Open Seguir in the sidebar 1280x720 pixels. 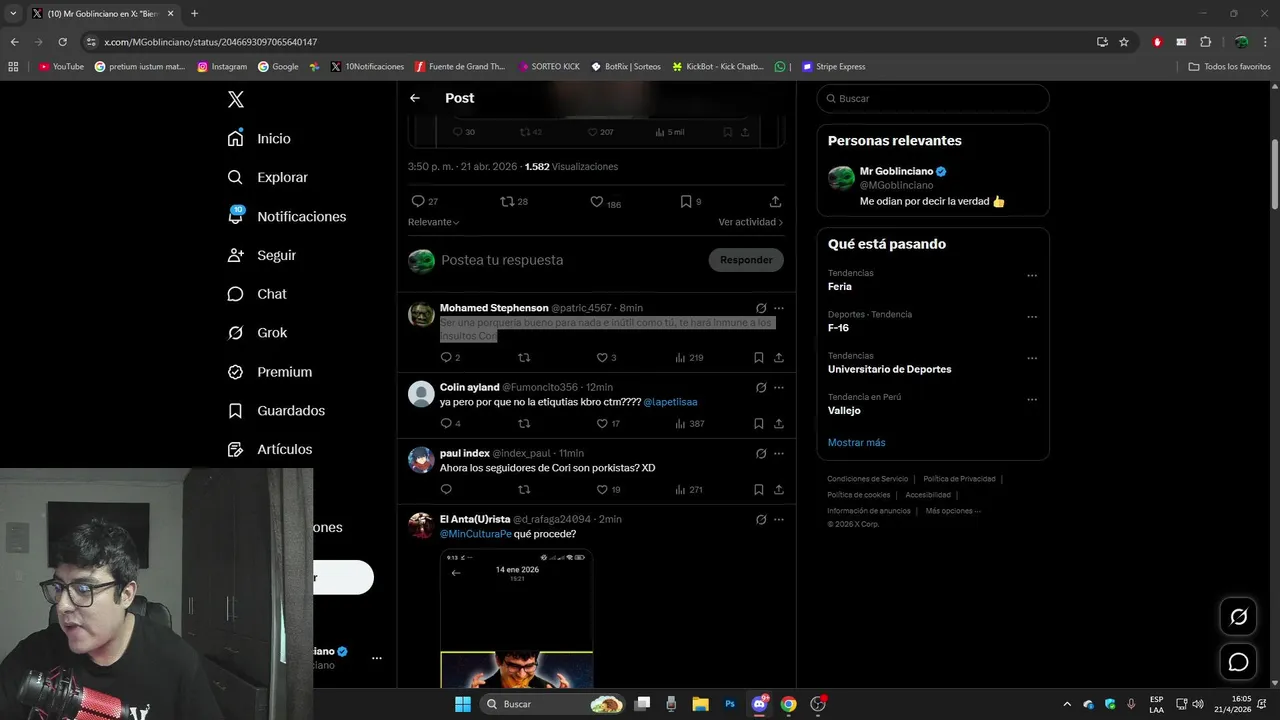(262, 255)
